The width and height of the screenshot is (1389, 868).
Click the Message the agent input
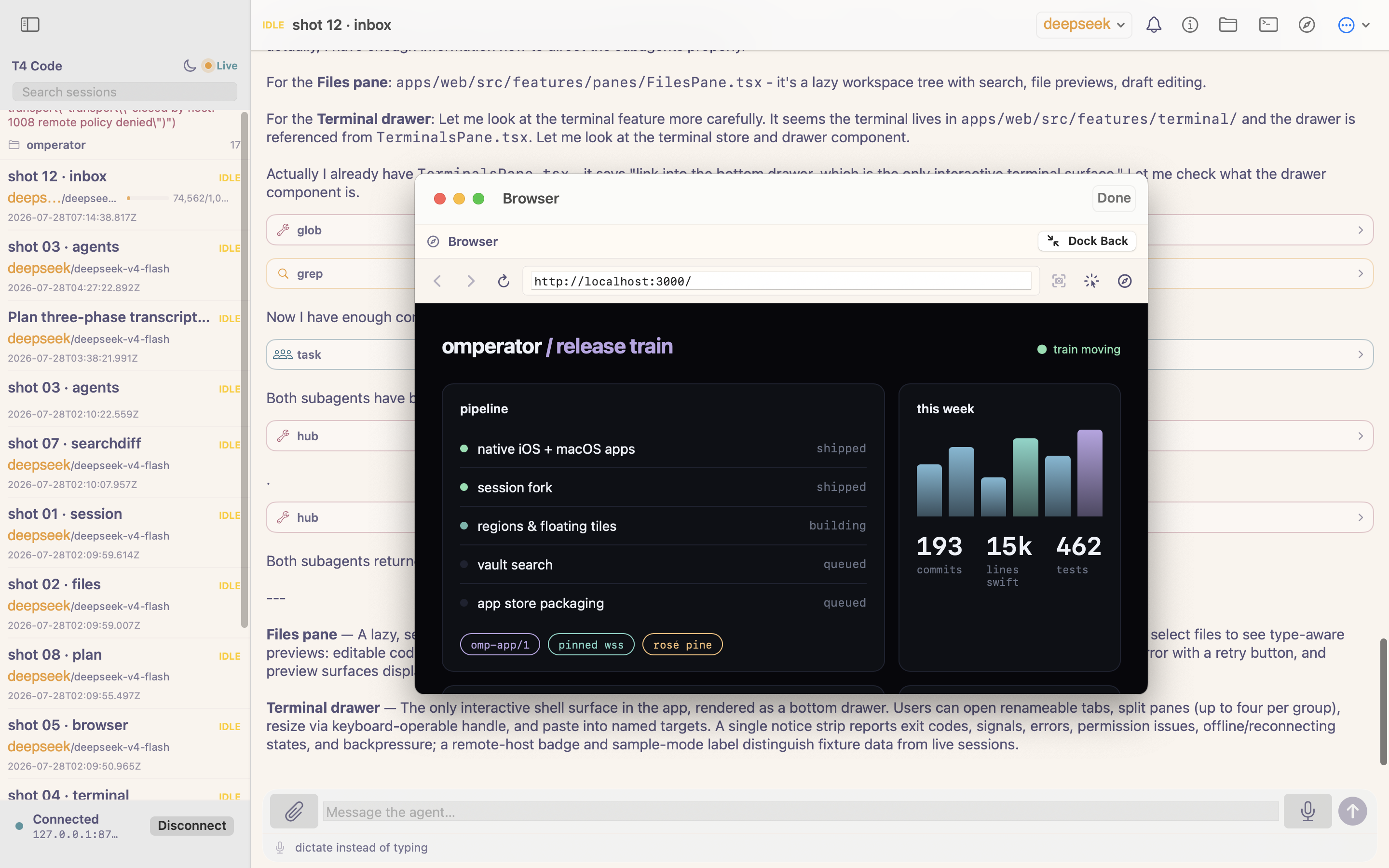(x=801, y=812)
